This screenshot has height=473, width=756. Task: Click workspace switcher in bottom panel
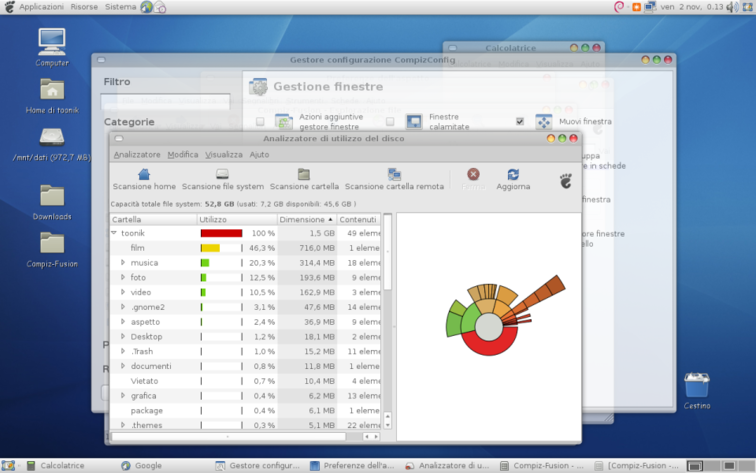coord(719,465)
